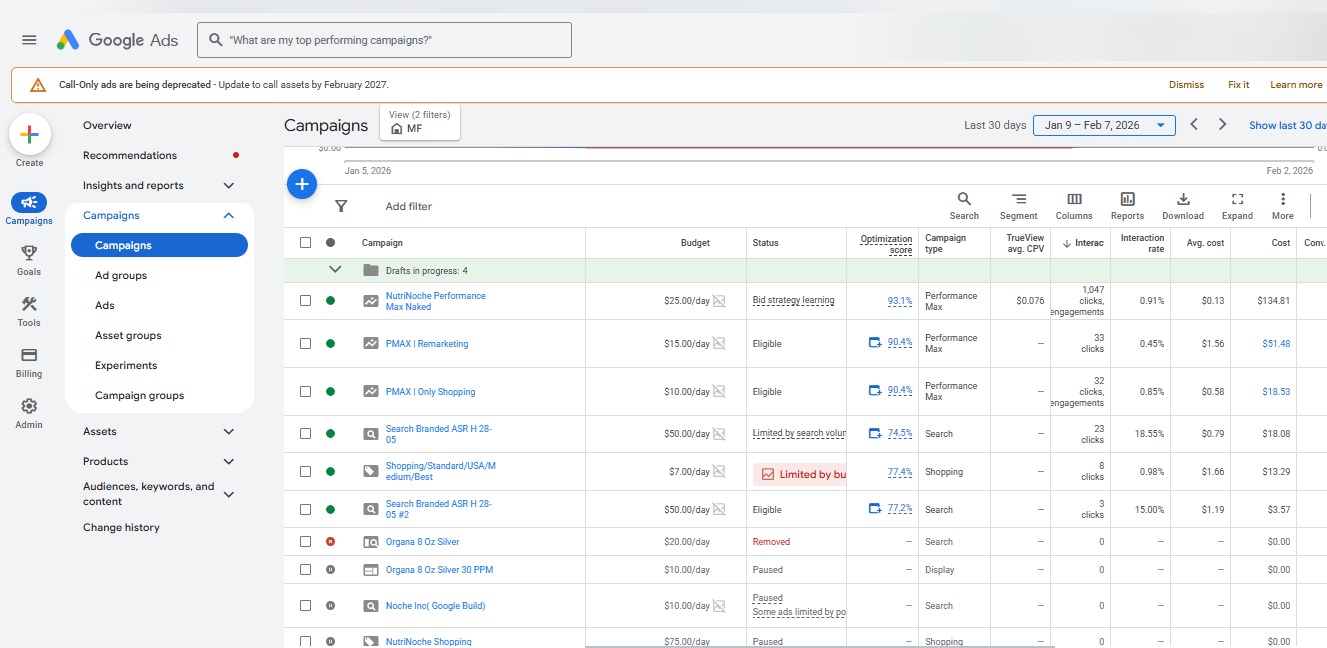Dismiss the deprecation banner
Screen dimensions: 1327x648
1186,85
